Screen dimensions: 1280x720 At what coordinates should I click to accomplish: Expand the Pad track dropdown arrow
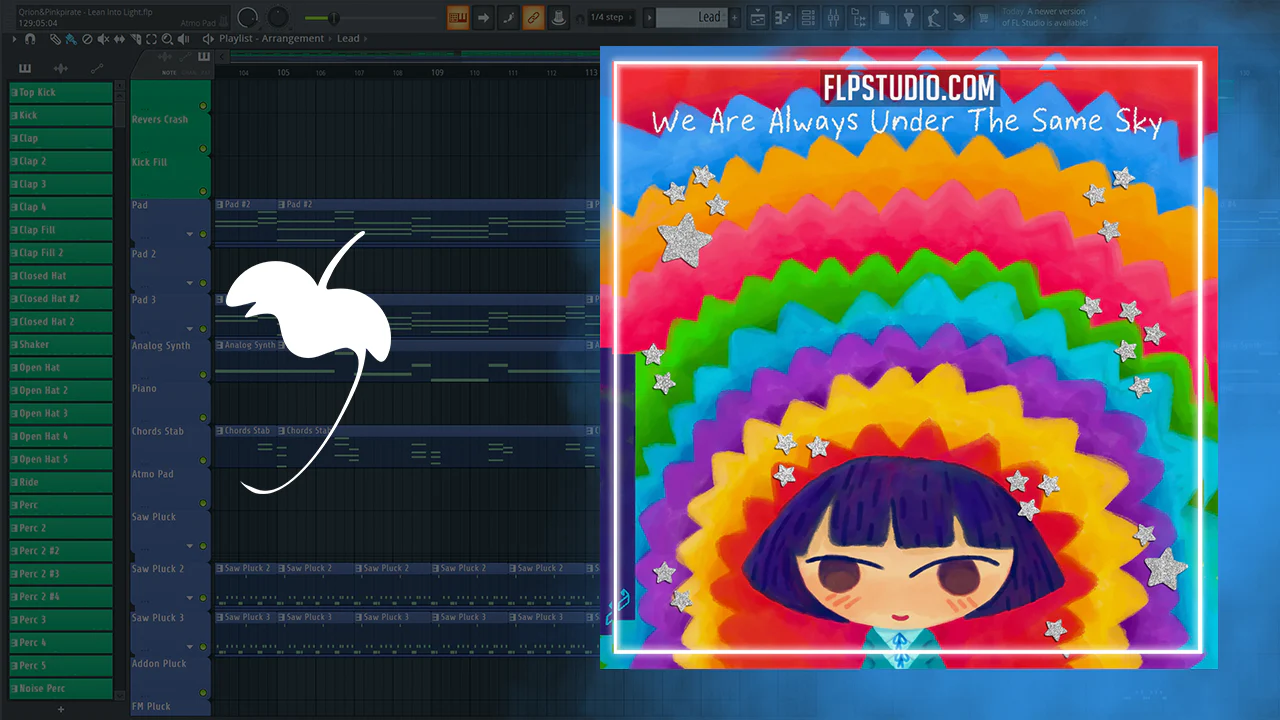(x=190, y=234)
